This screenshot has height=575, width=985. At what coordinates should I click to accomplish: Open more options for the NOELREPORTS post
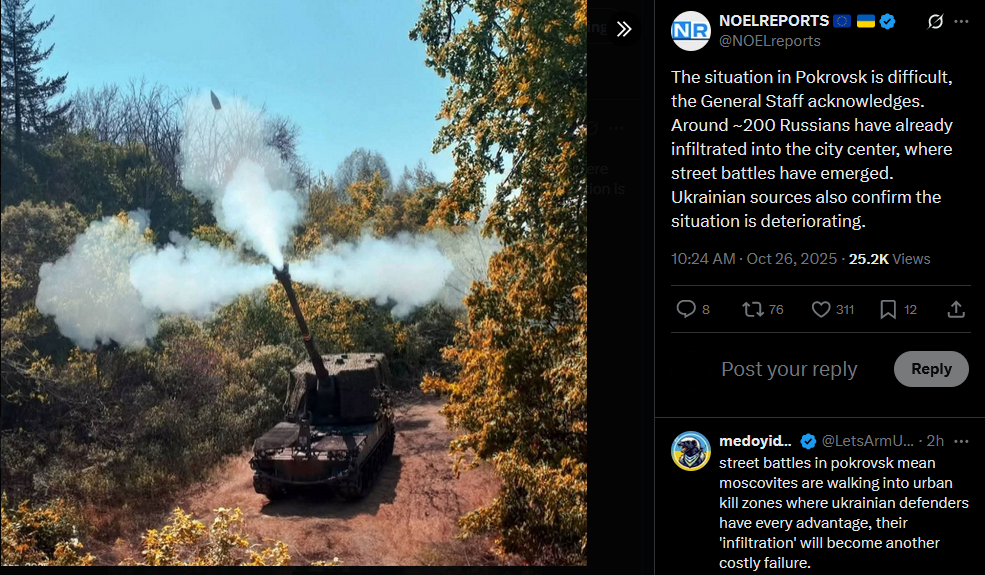tap(961, 21)
